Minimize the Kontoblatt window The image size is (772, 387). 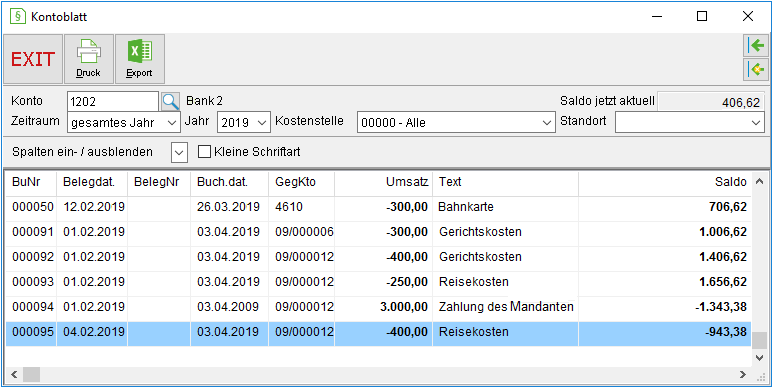[x=657, y=16]
